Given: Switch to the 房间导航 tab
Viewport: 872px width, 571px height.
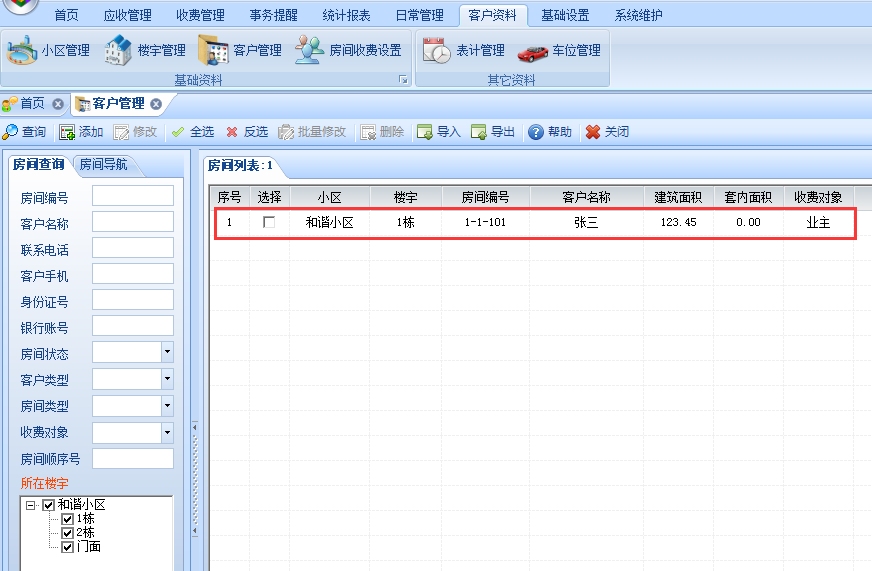Looking at the screenshot, I should 103,165.
